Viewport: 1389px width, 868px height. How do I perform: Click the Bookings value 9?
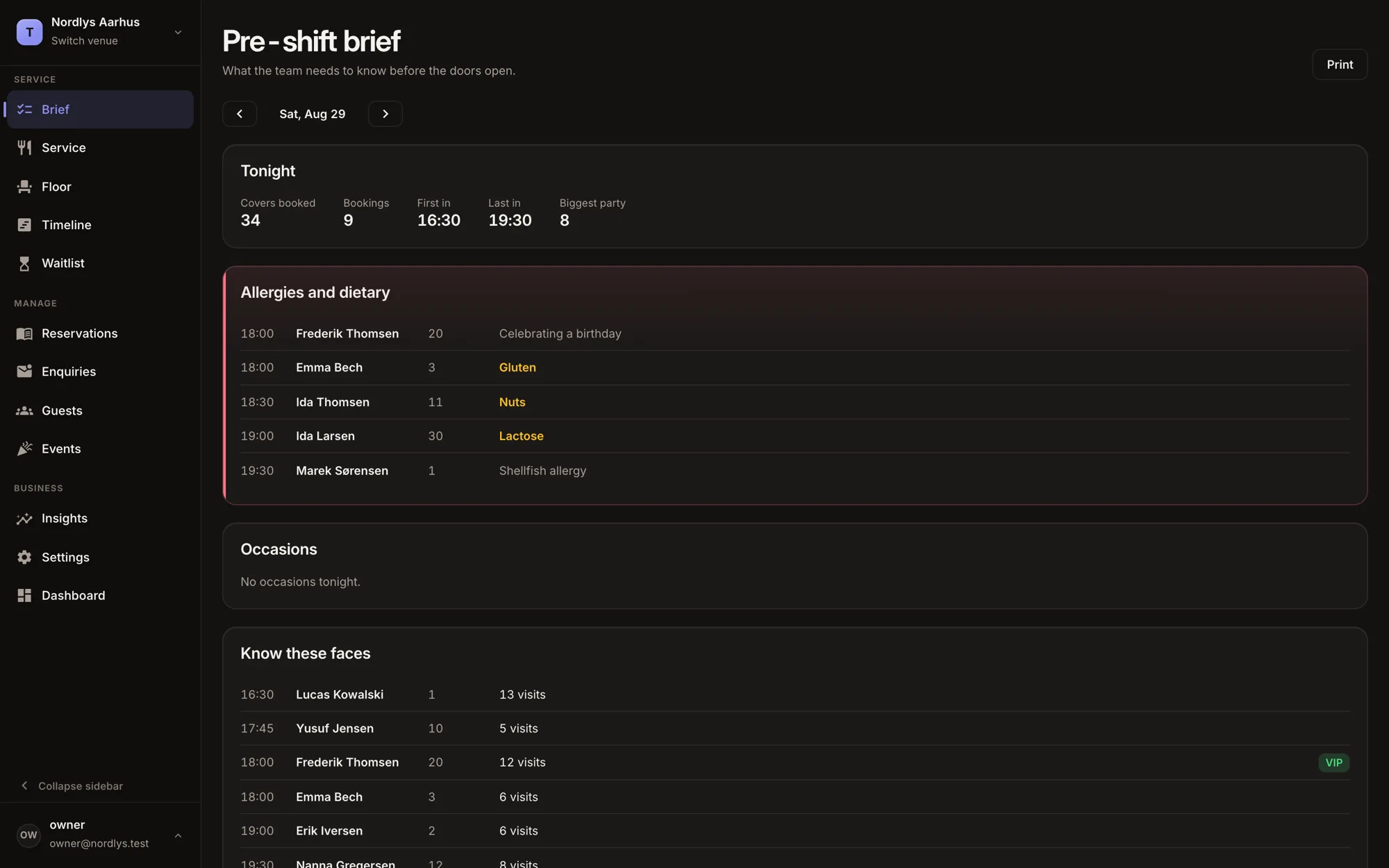(x=348, y=220)
